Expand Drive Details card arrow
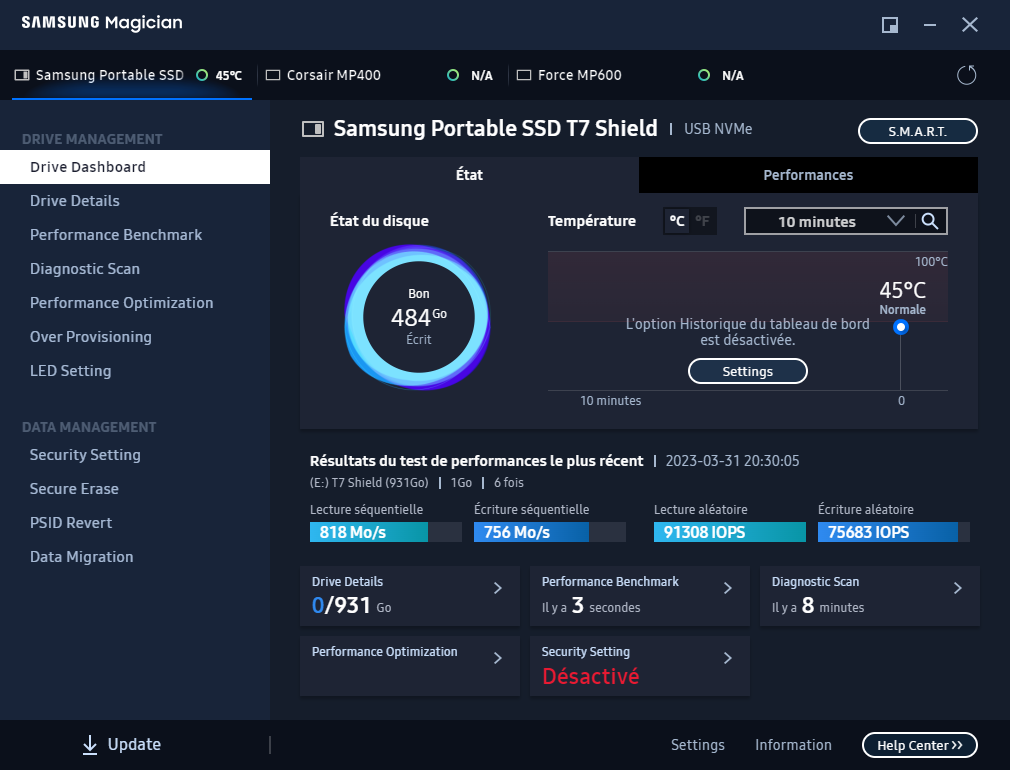The height and width of the screenshot is (770, 1010). (497, 588)
